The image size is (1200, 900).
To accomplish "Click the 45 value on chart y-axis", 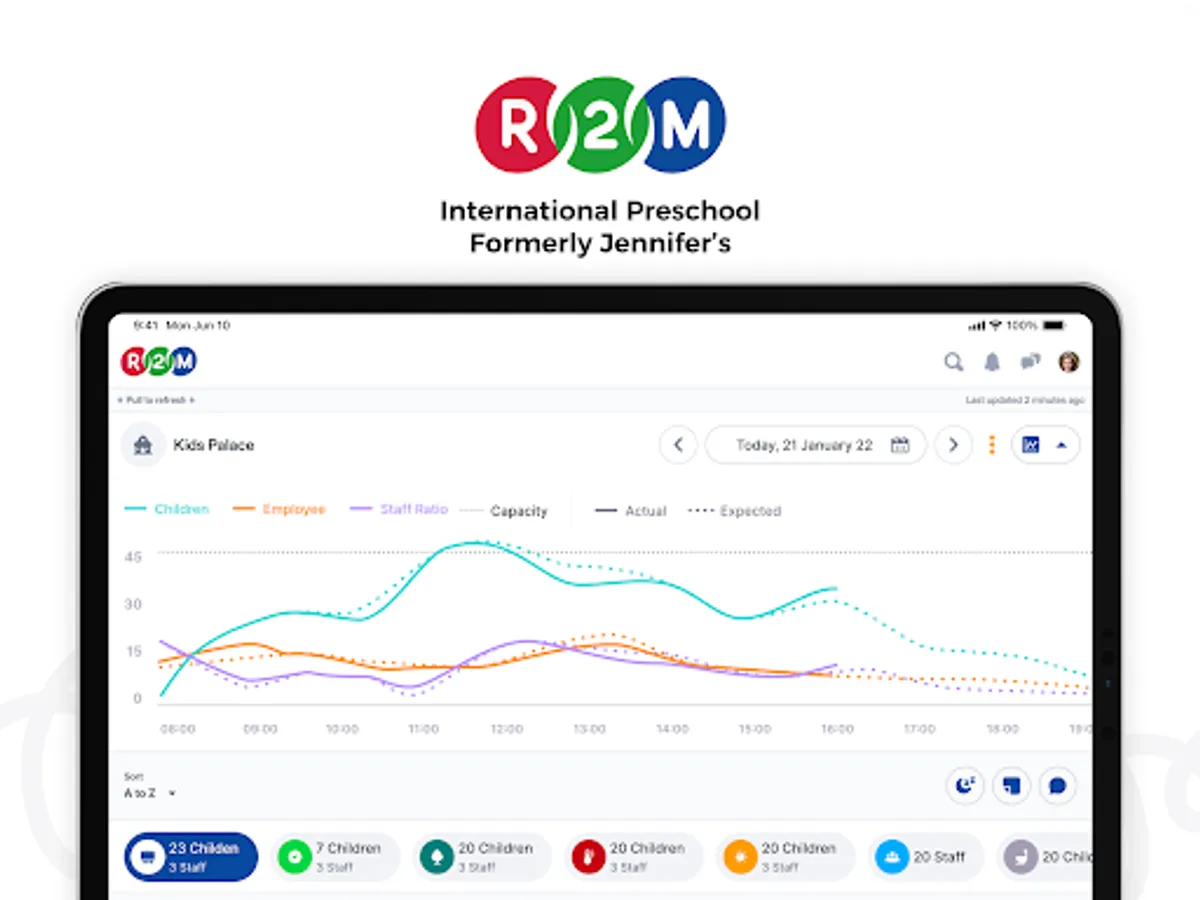I will 133,556.
